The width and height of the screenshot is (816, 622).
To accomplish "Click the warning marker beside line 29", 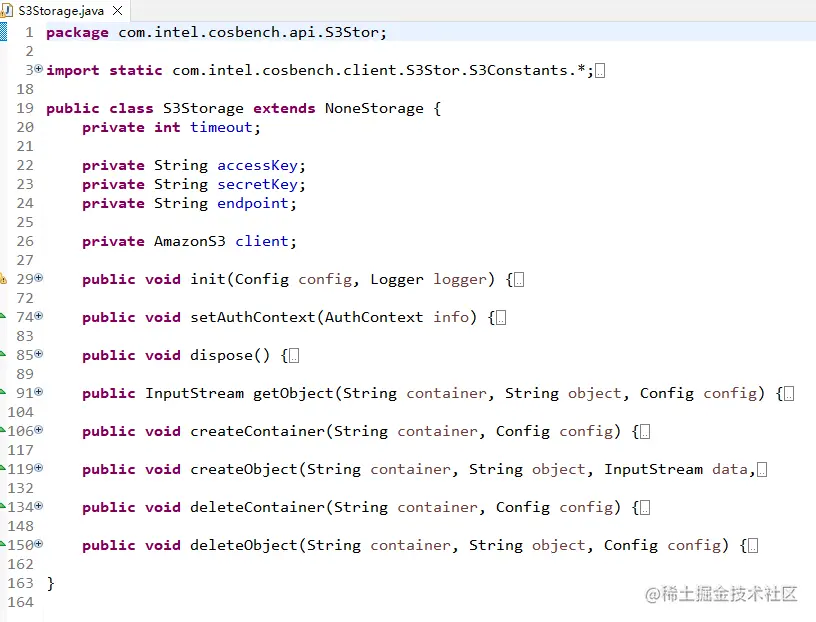I will [7, 279].
